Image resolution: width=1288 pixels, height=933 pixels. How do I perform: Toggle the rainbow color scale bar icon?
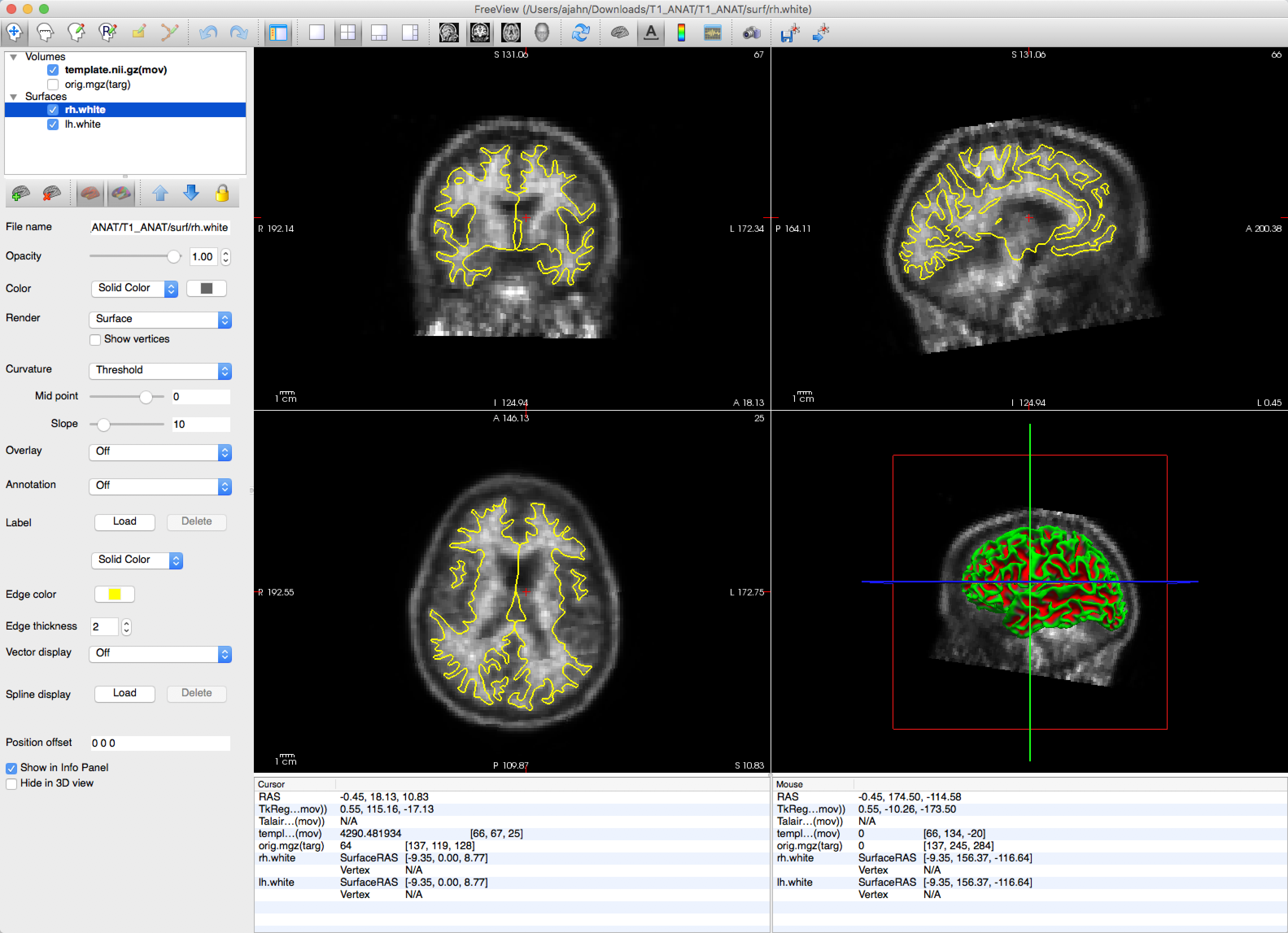pos(681,33)
